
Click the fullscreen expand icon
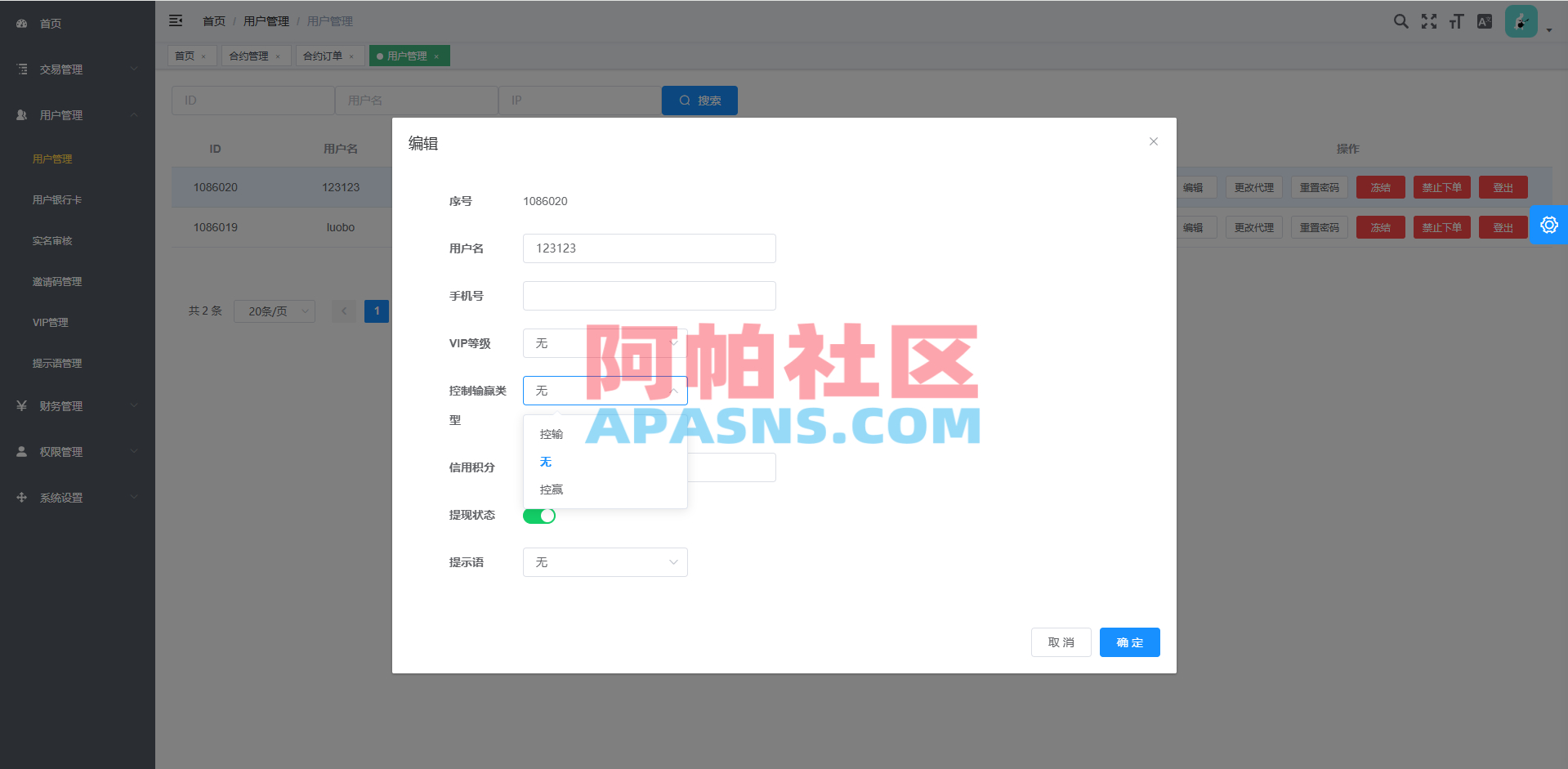1428,21
